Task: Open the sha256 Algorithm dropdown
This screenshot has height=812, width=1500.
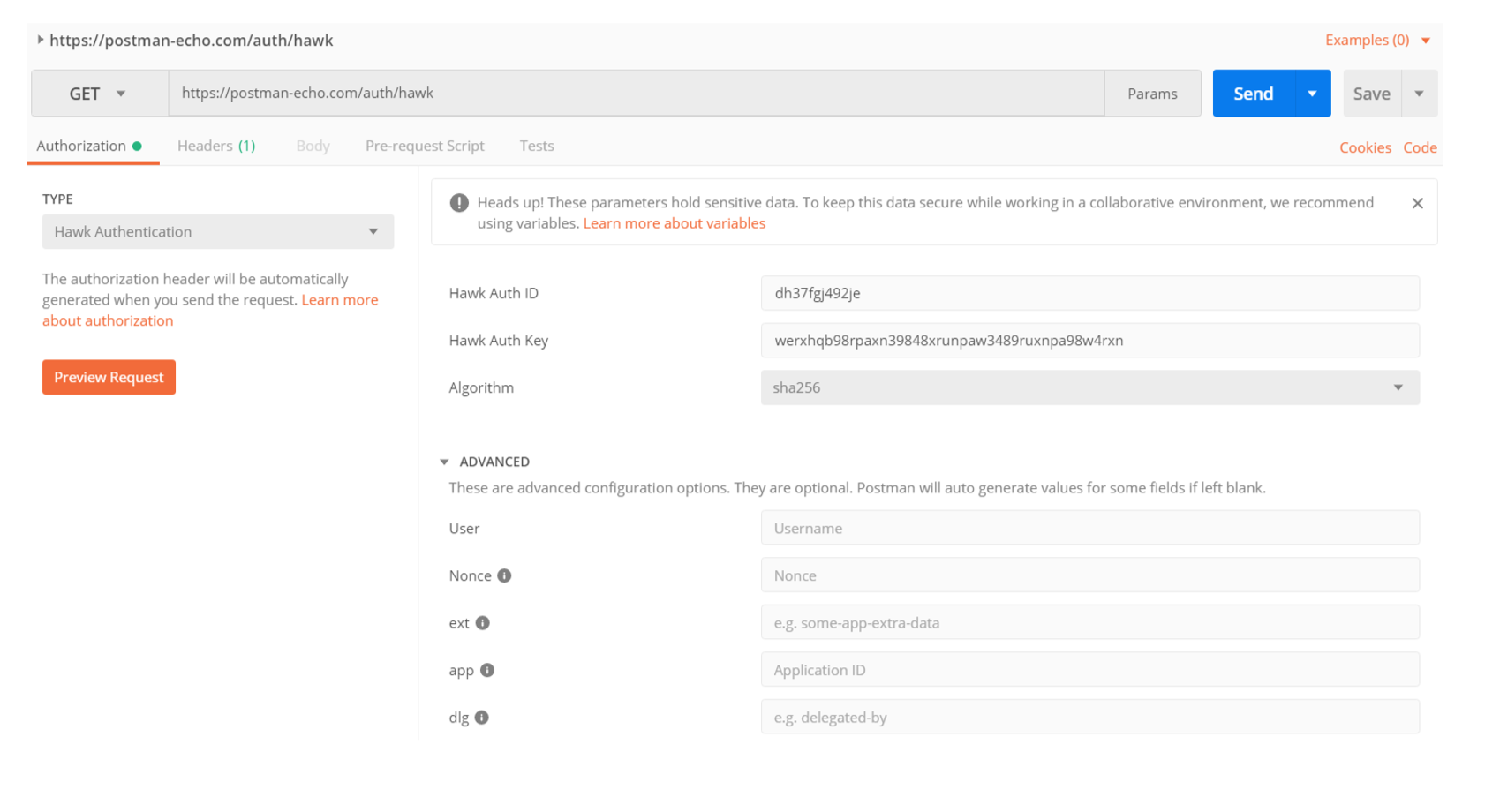Action: tap(1089, 387)
